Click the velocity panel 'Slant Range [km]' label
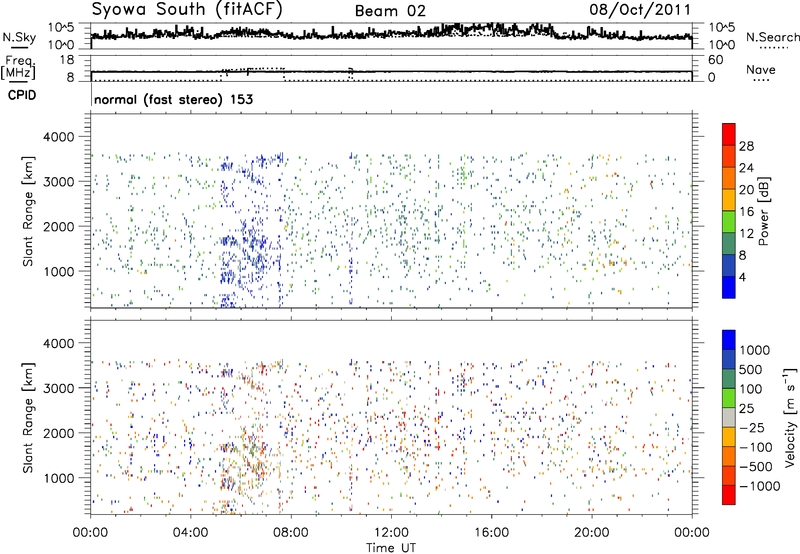This screenshot has height=554, width=800. click(x=28, y=418)
